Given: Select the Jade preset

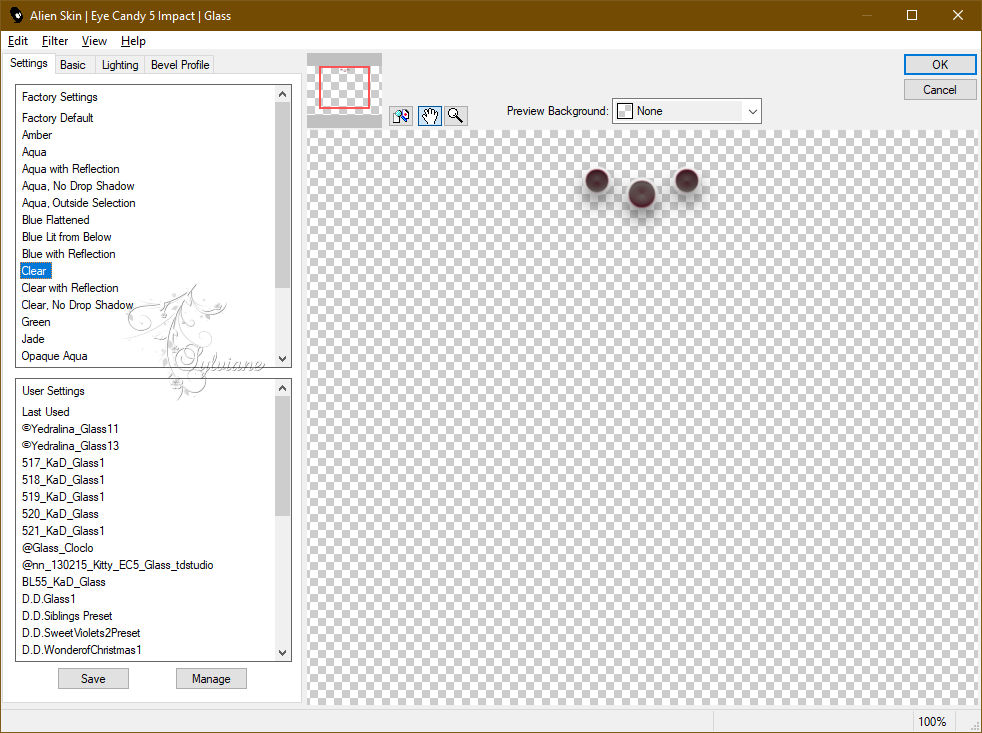Looking at the screenshot, I should coord(33,338).
